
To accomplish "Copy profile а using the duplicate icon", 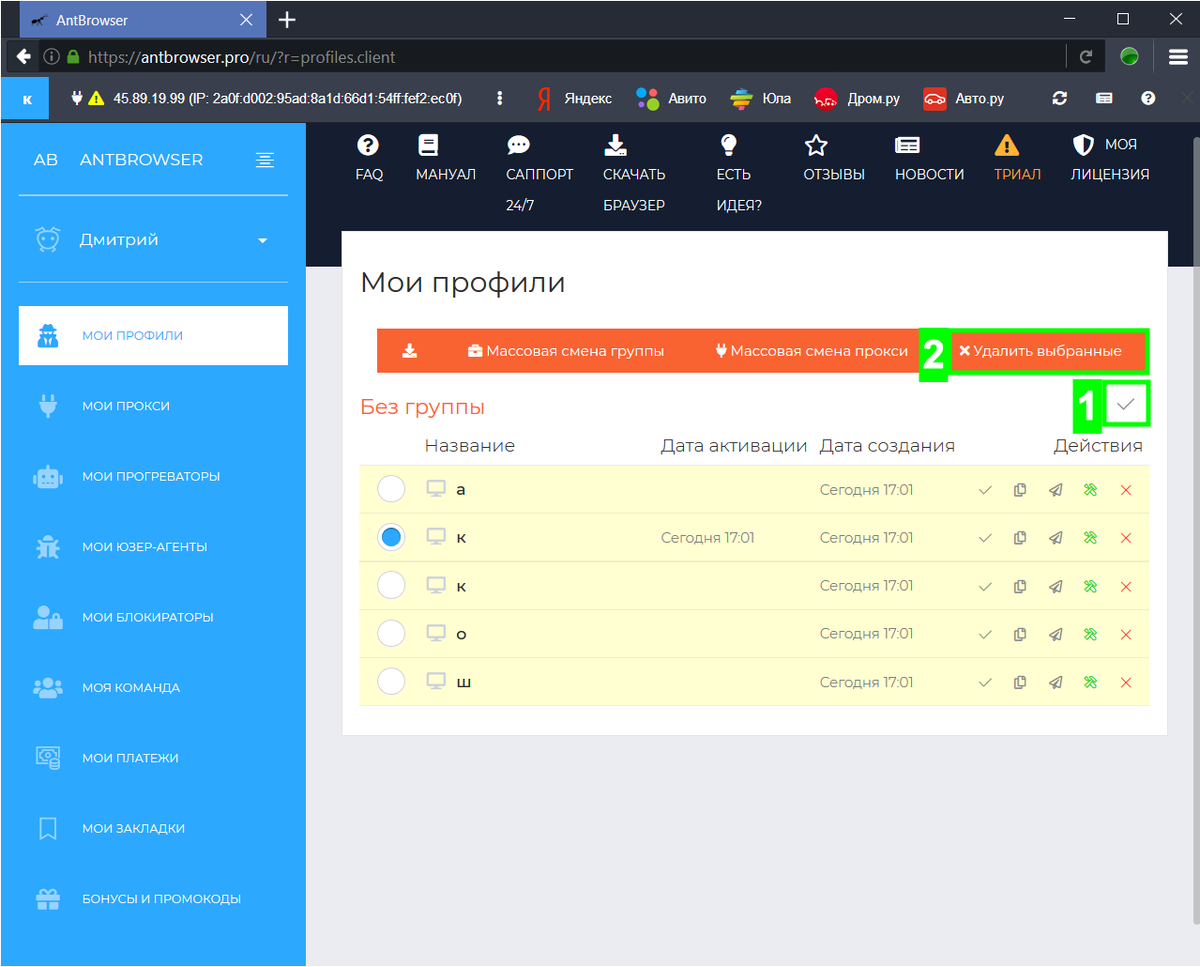I will tap(1020, 490).
